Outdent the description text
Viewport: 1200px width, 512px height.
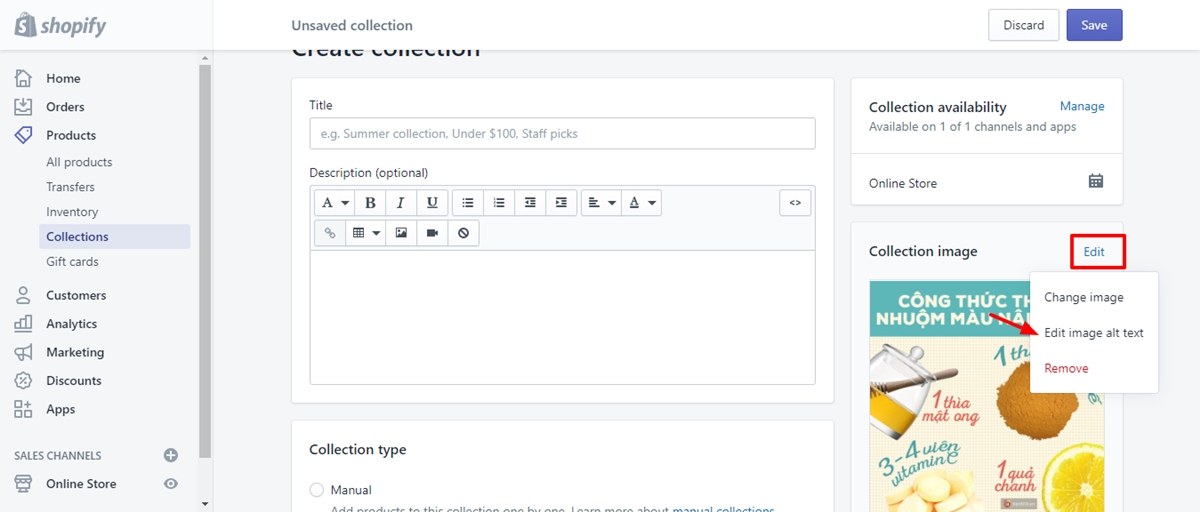tap(530, 203)
